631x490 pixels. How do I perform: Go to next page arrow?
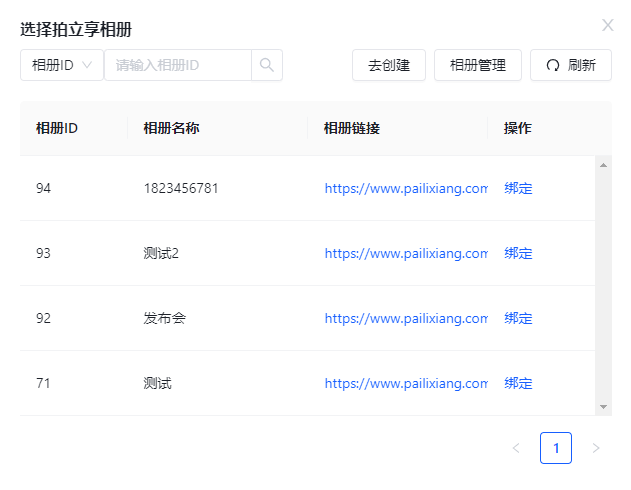click(596, 448)
